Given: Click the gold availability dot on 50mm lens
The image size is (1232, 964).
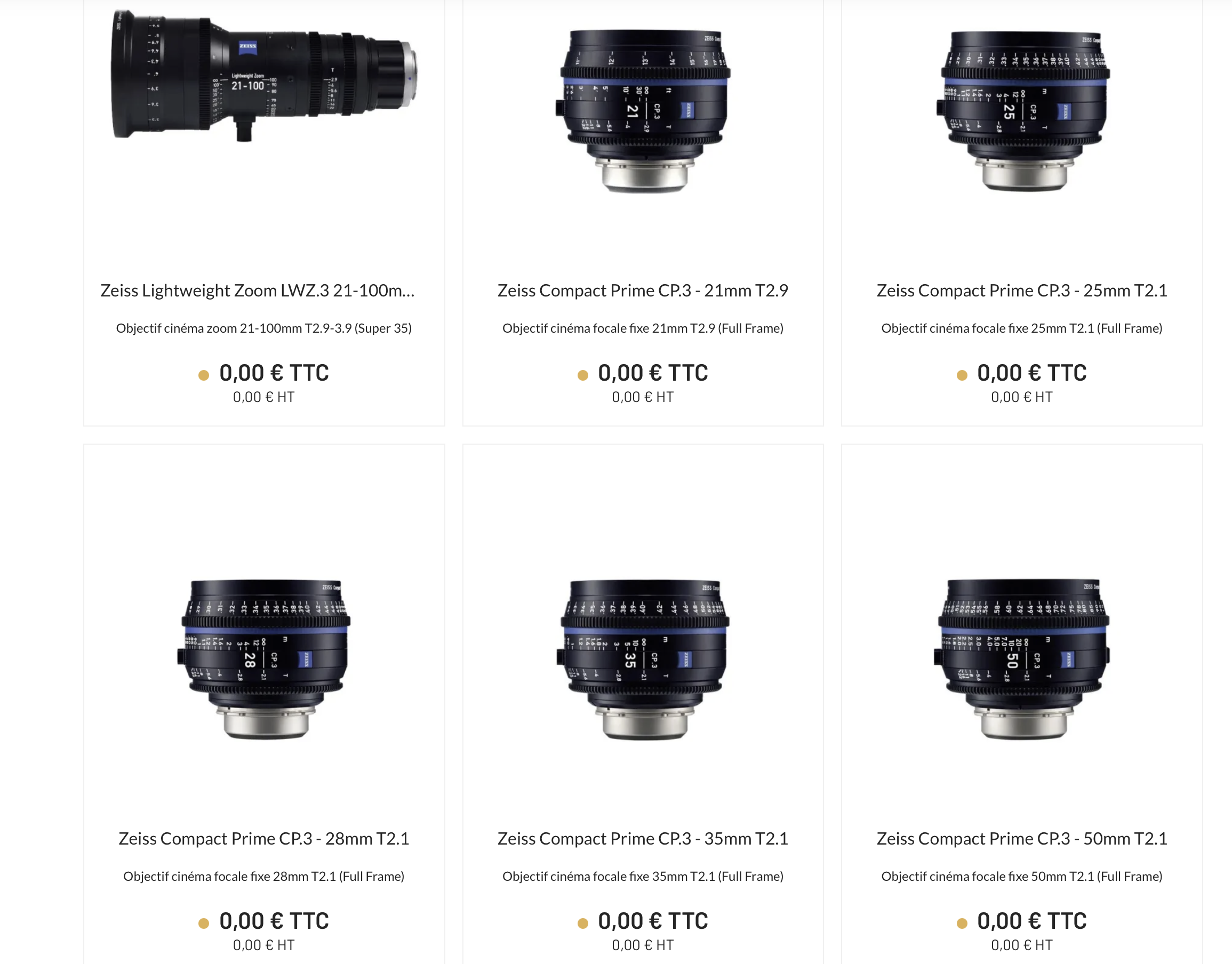Looking at the screenshot, I should (962, 923).
